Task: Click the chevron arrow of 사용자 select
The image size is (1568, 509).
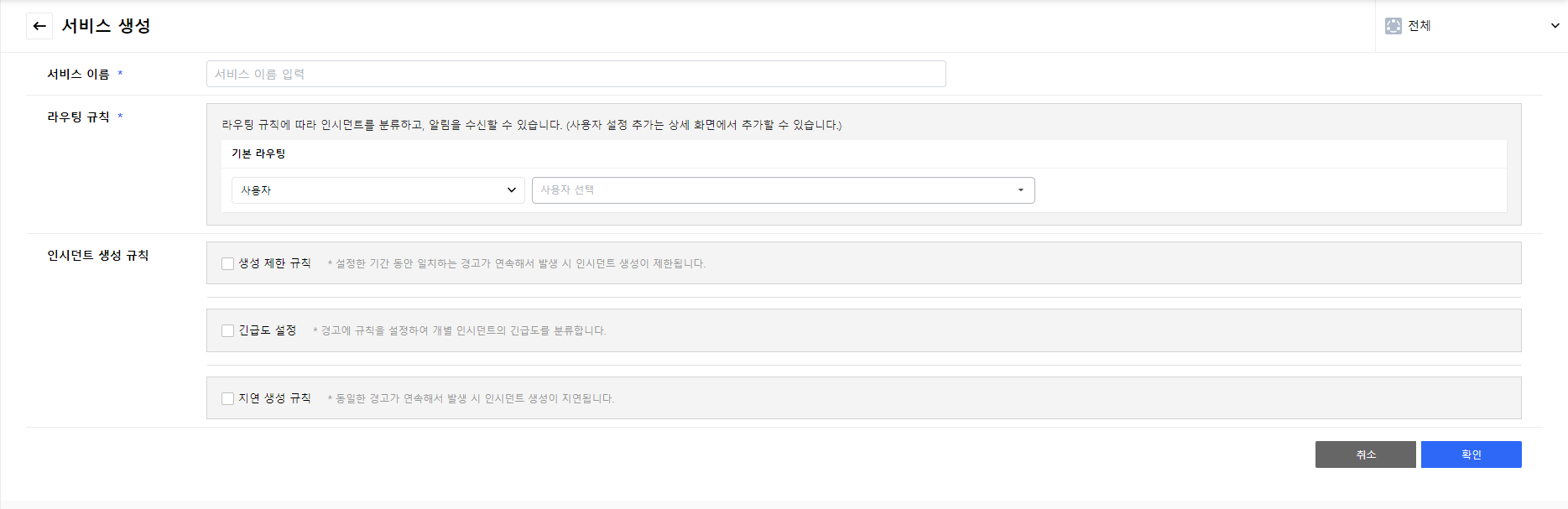Action: 512,190
